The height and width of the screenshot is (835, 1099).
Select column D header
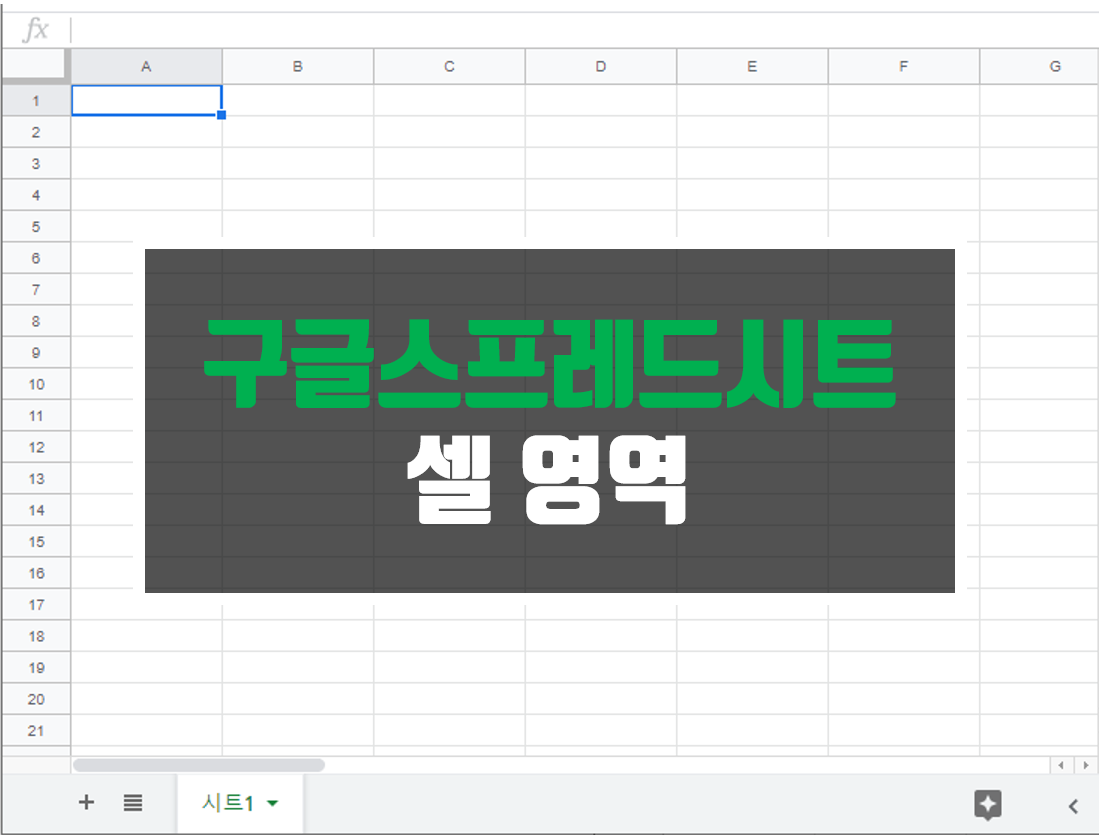point(601,67)
